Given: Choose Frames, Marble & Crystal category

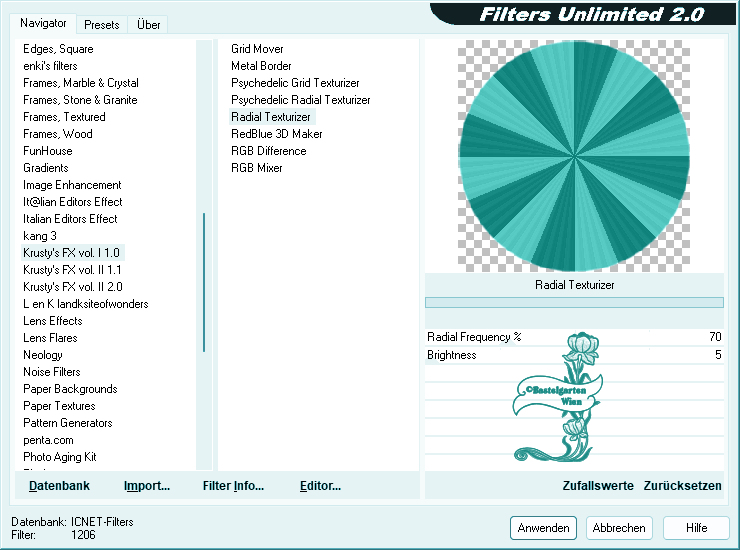Looking at the screenshot, I should click(81, 83).
